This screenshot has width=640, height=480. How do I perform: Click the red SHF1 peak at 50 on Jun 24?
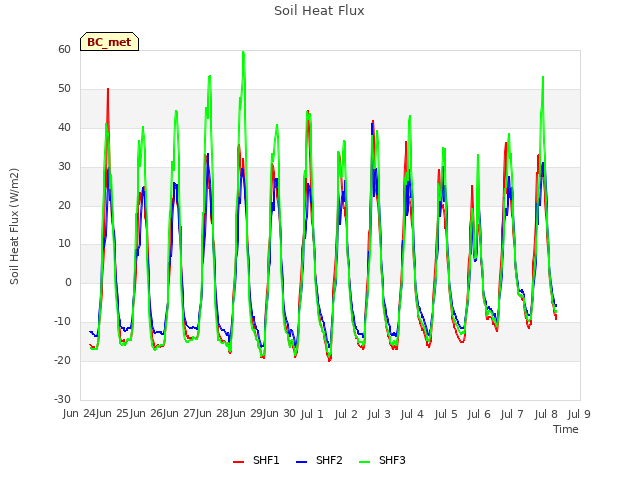point(108,89)
